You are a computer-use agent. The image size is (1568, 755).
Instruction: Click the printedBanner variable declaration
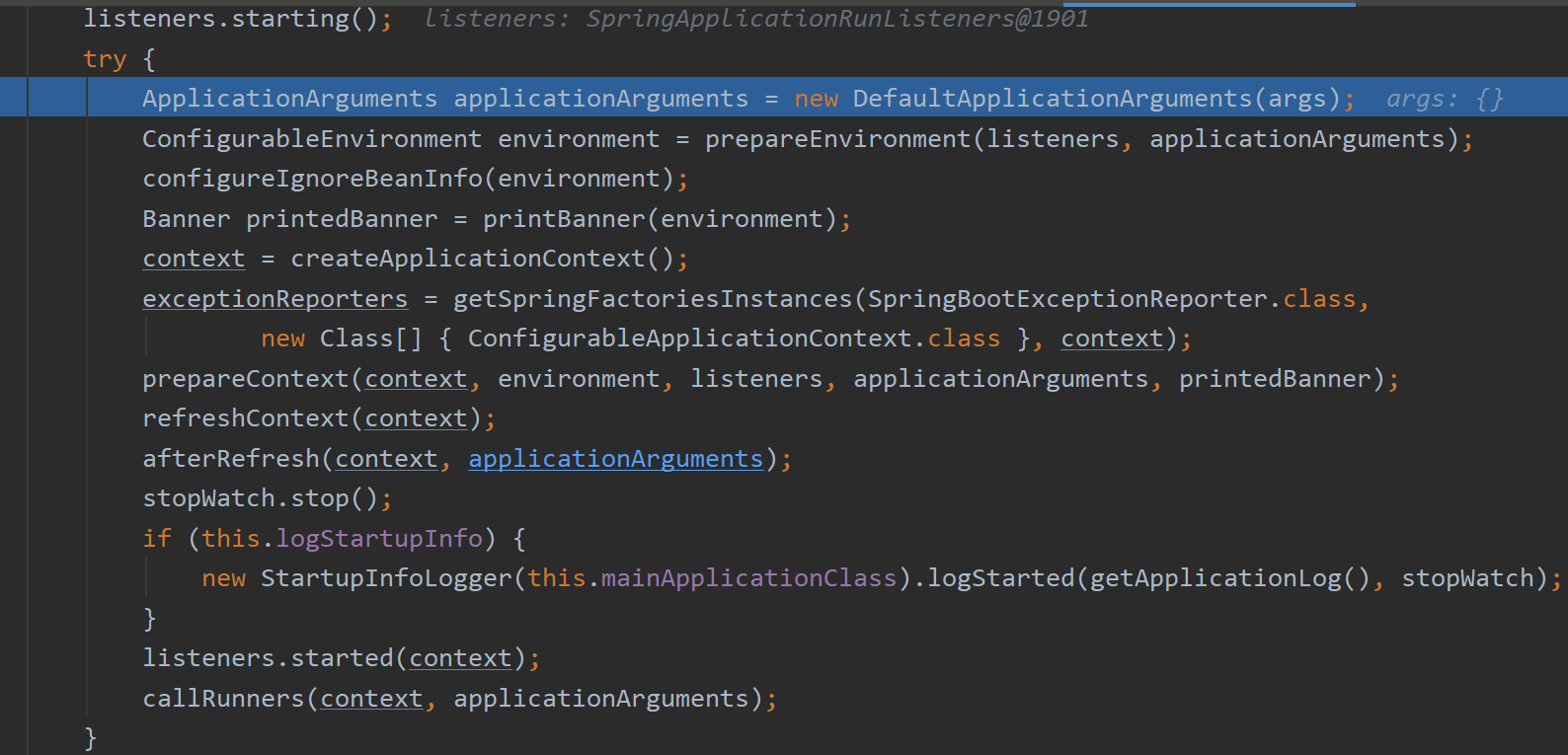[x=342, y=219]
